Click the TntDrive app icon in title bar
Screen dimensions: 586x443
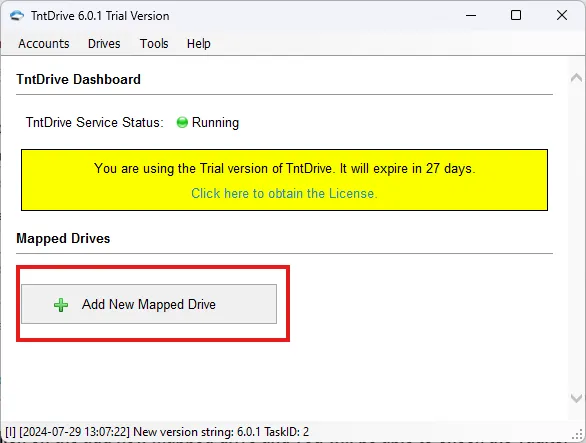click(x=17, y=16)
